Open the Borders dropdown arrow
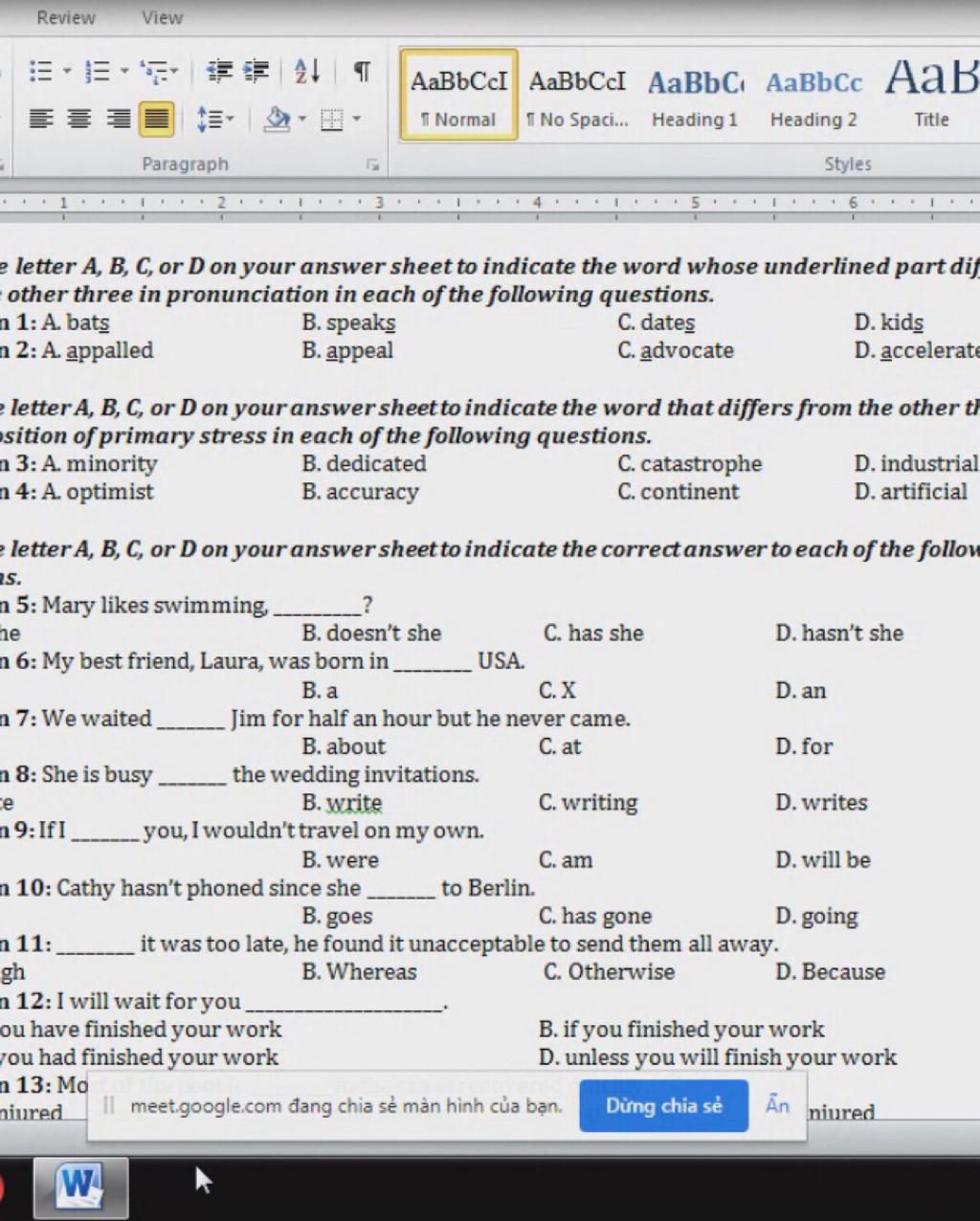Image resolution: width=980 pixels, height=1221 pixels. (x=356, y=119)
